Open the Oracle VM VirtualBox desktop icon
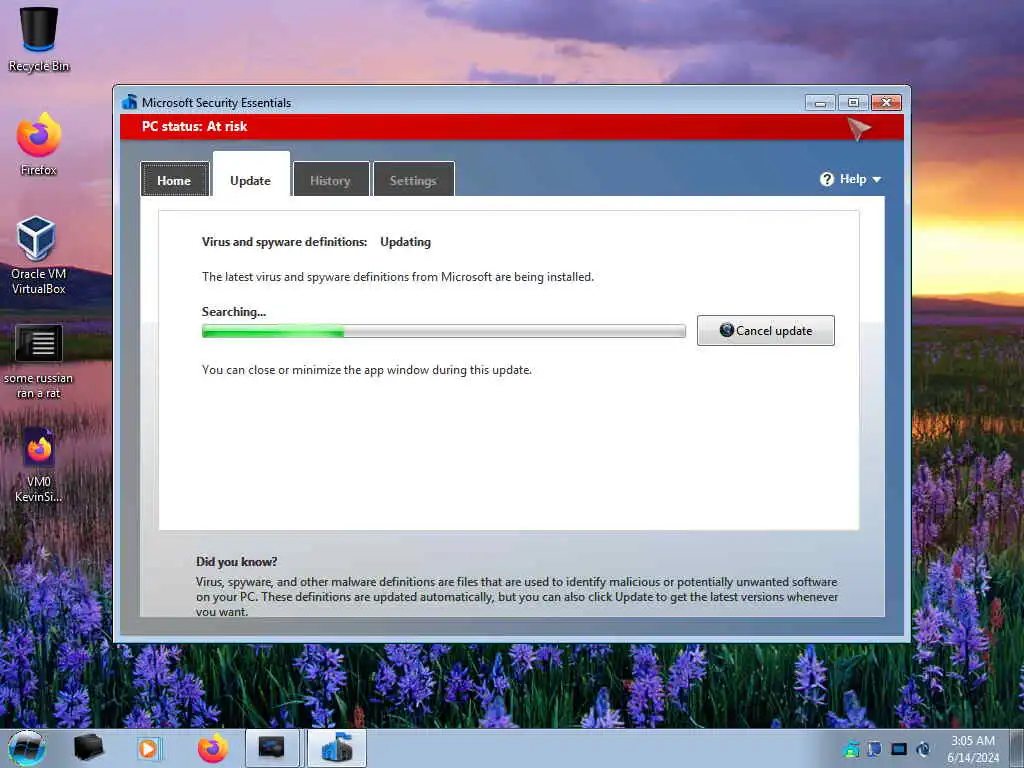The height and width of the screenshot is (768, 1024). 39,255
